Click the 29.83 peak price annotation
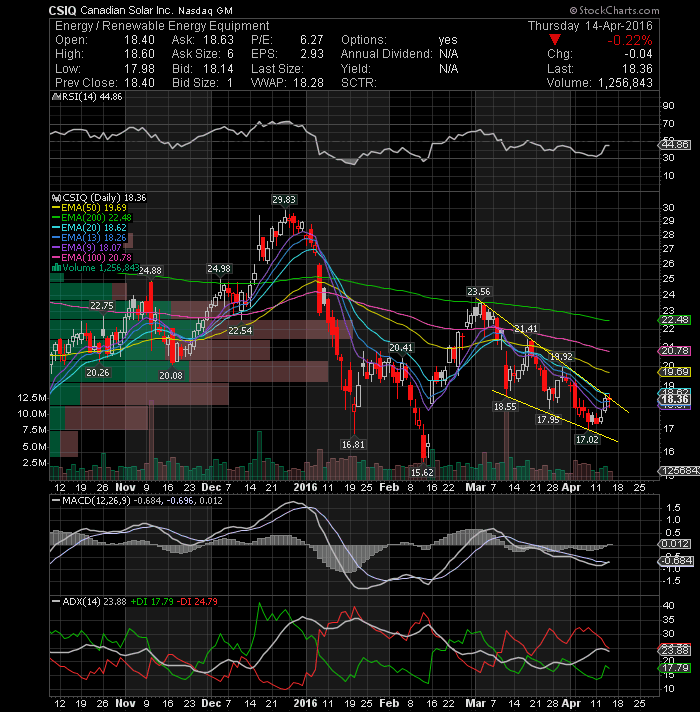700x712 pixels. click(284, 199)
